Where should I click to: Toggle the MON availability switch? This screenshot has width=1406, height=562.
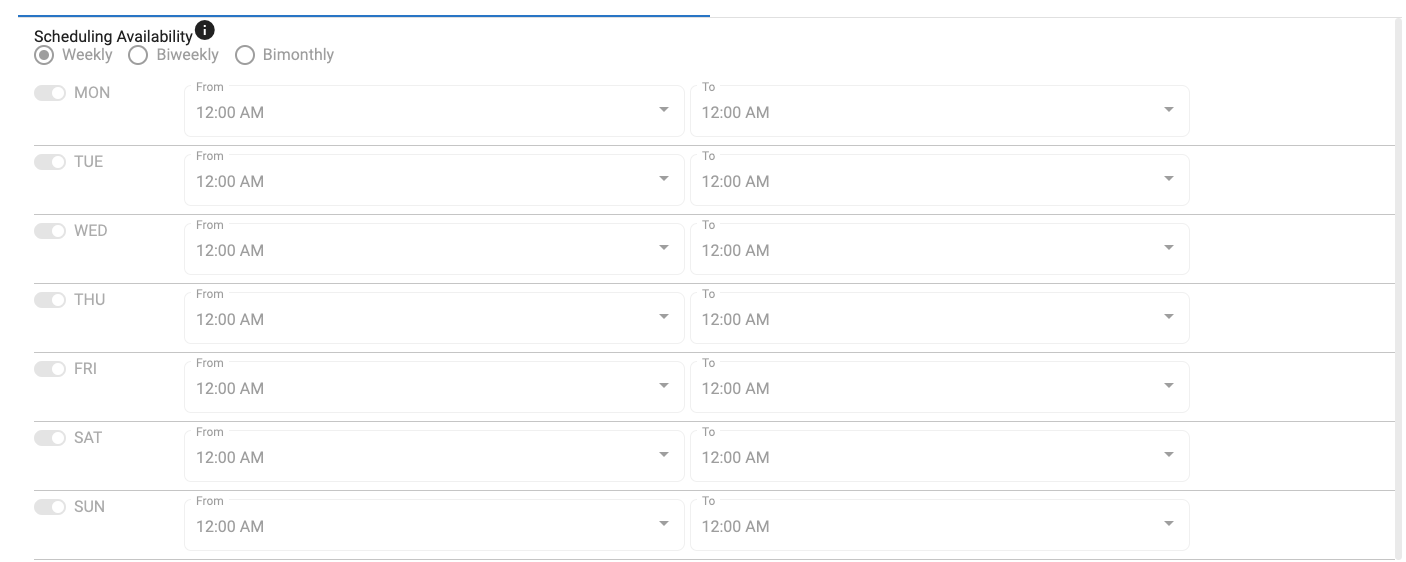coord(49,93)
